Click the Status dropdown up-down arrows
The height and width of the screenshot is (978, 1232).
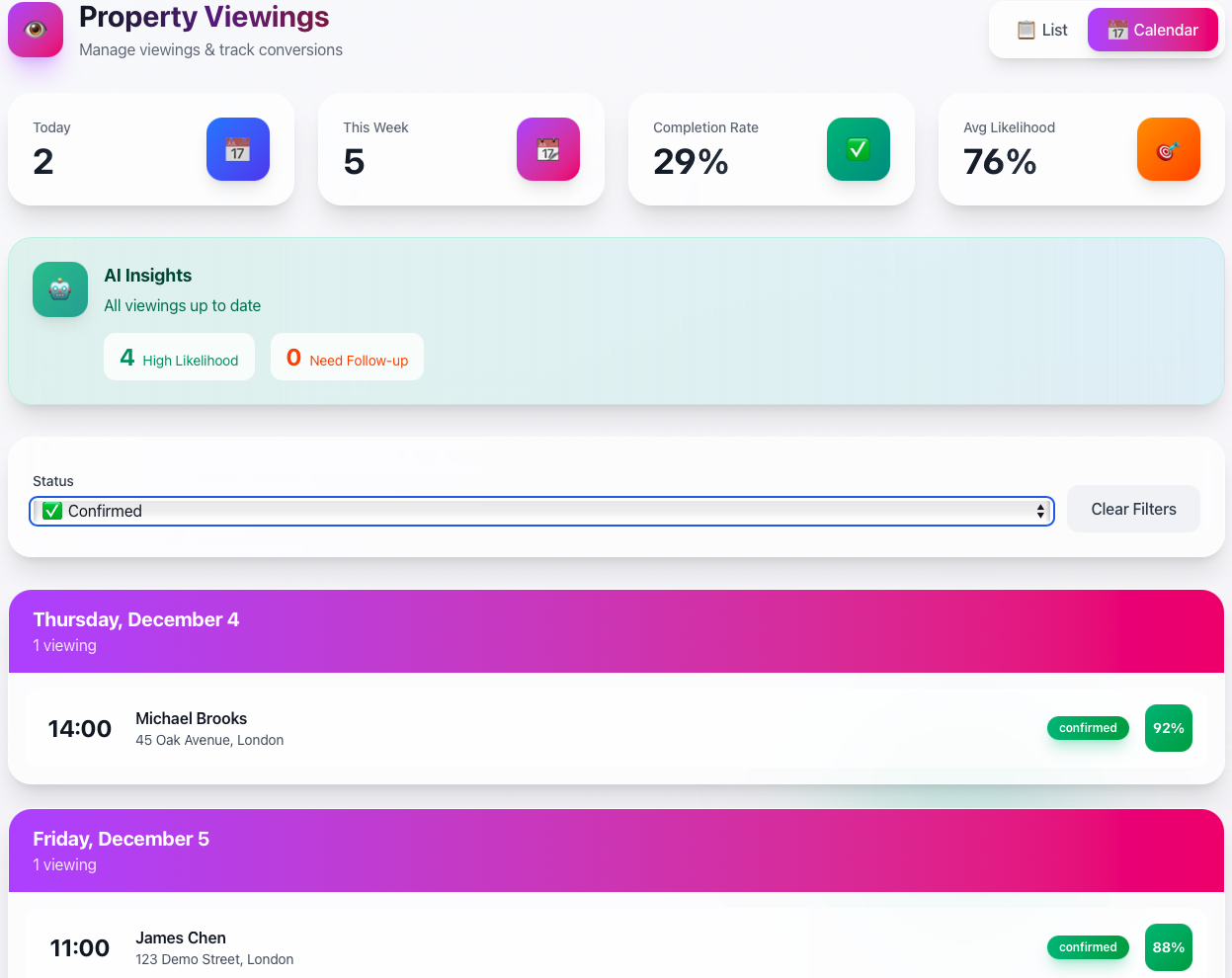(x=1040, y=511)
